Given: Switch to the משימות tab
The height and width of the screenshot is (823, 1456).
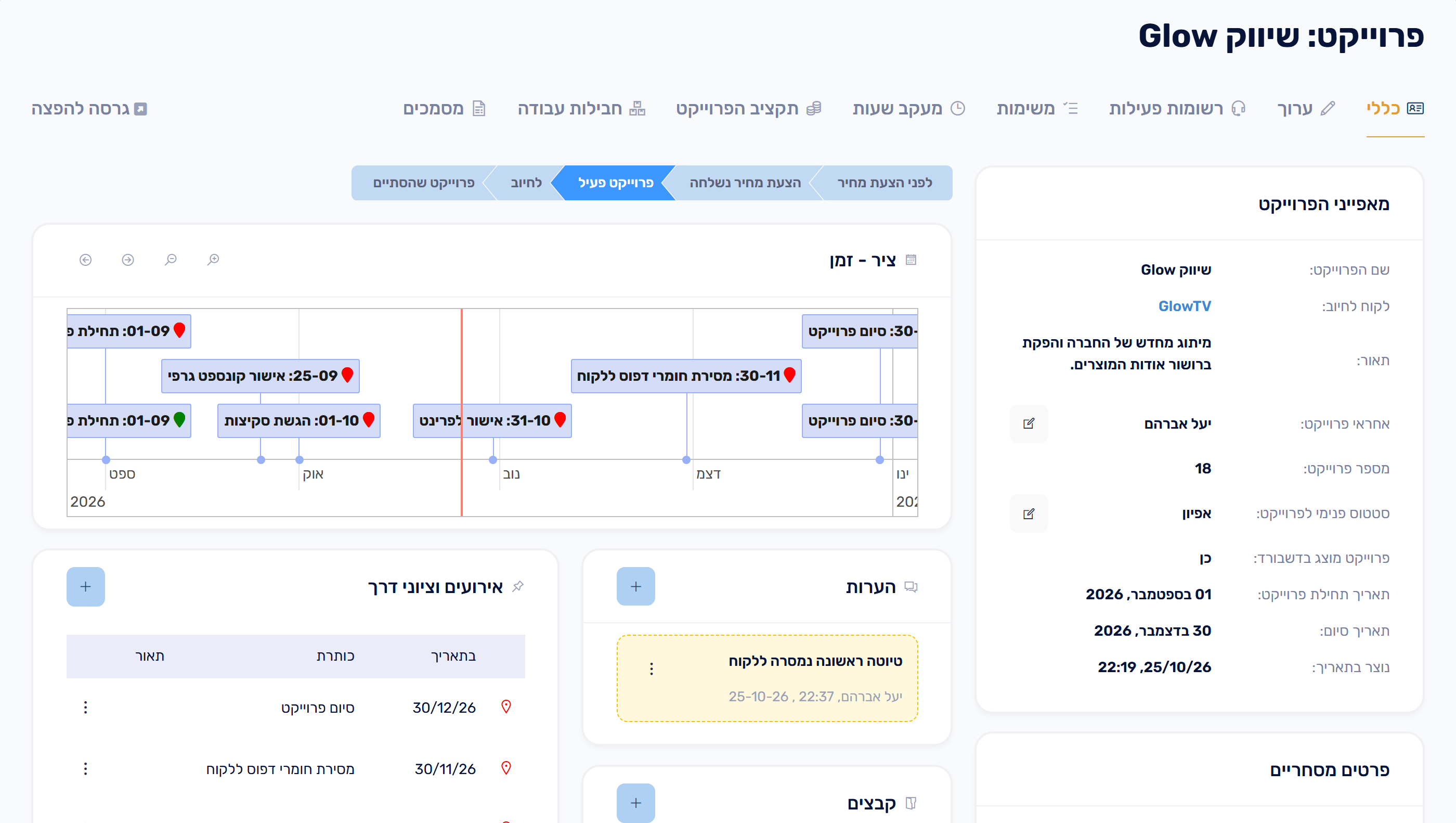Looking at the screenshot, I should pos(1036,108).
